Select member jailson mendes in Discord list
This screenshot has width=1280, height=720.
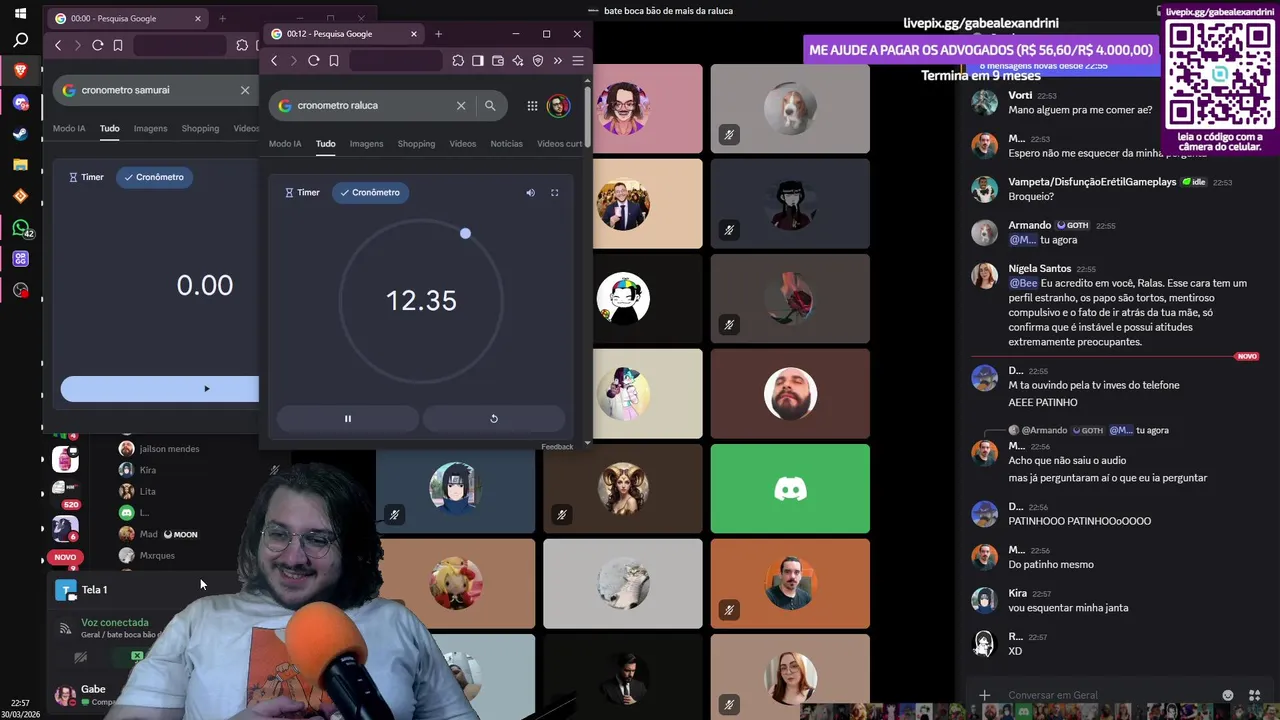pos(160,449)
